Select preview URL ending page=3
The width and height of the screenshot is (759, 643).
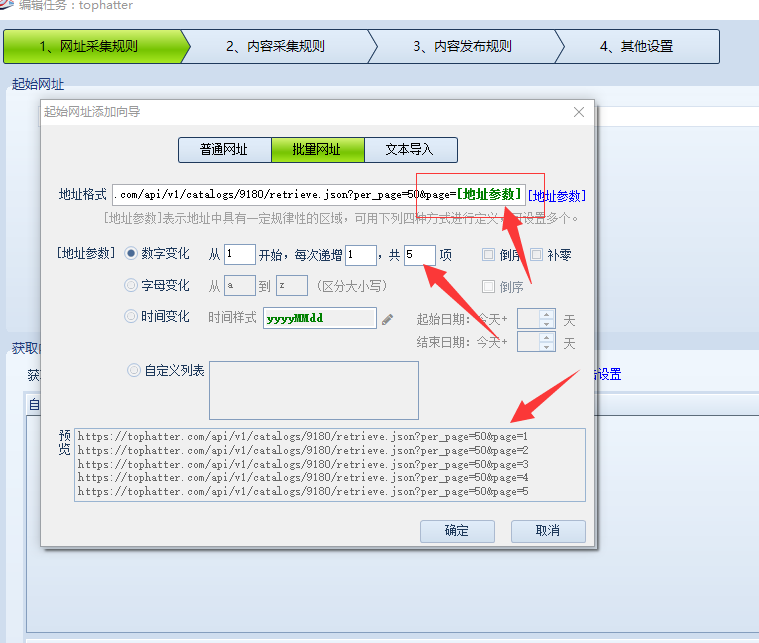coord(303,464)
